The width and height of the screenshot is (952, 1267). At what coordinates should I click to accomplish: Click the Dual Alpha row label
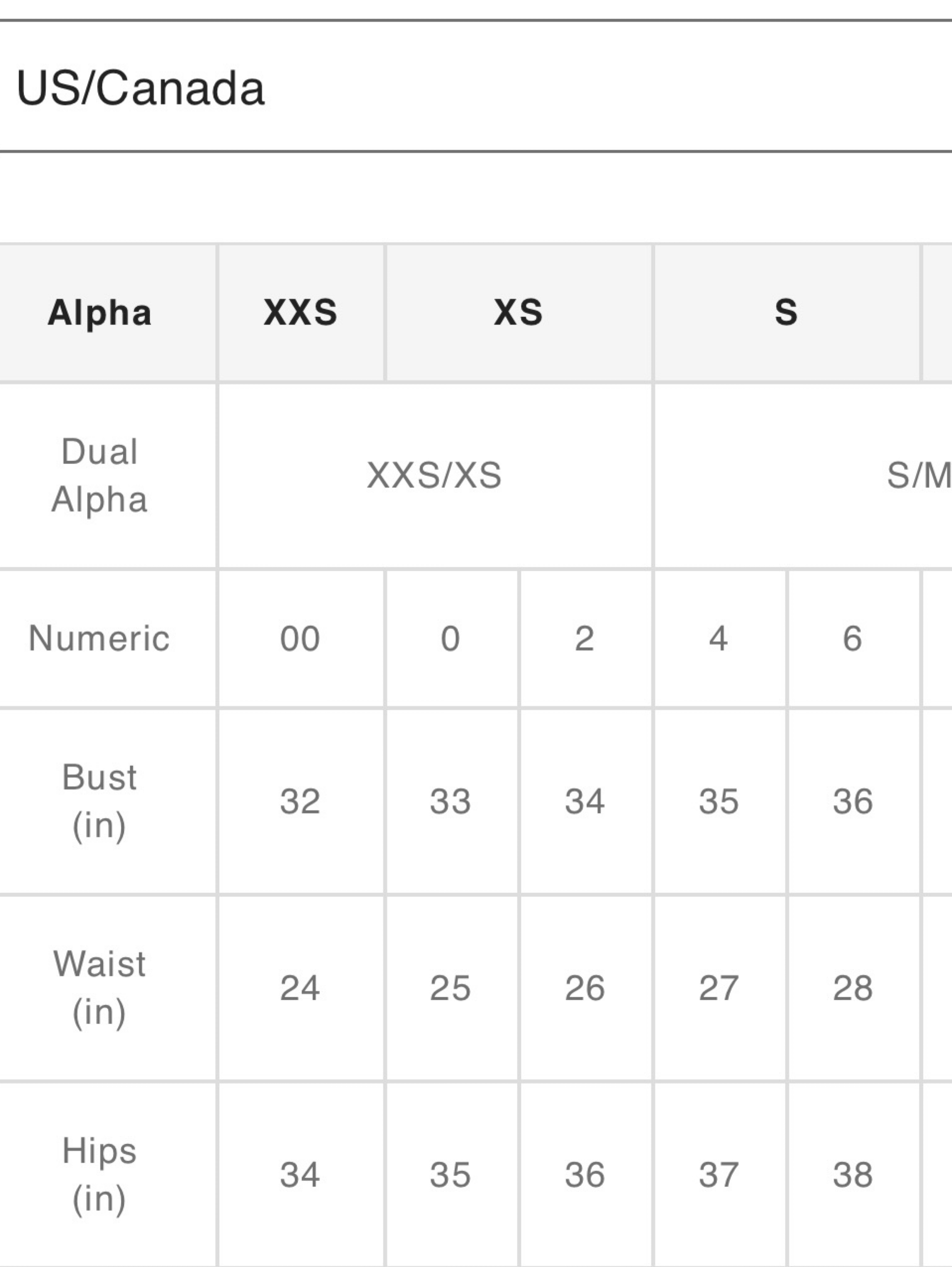pos(100,476)
